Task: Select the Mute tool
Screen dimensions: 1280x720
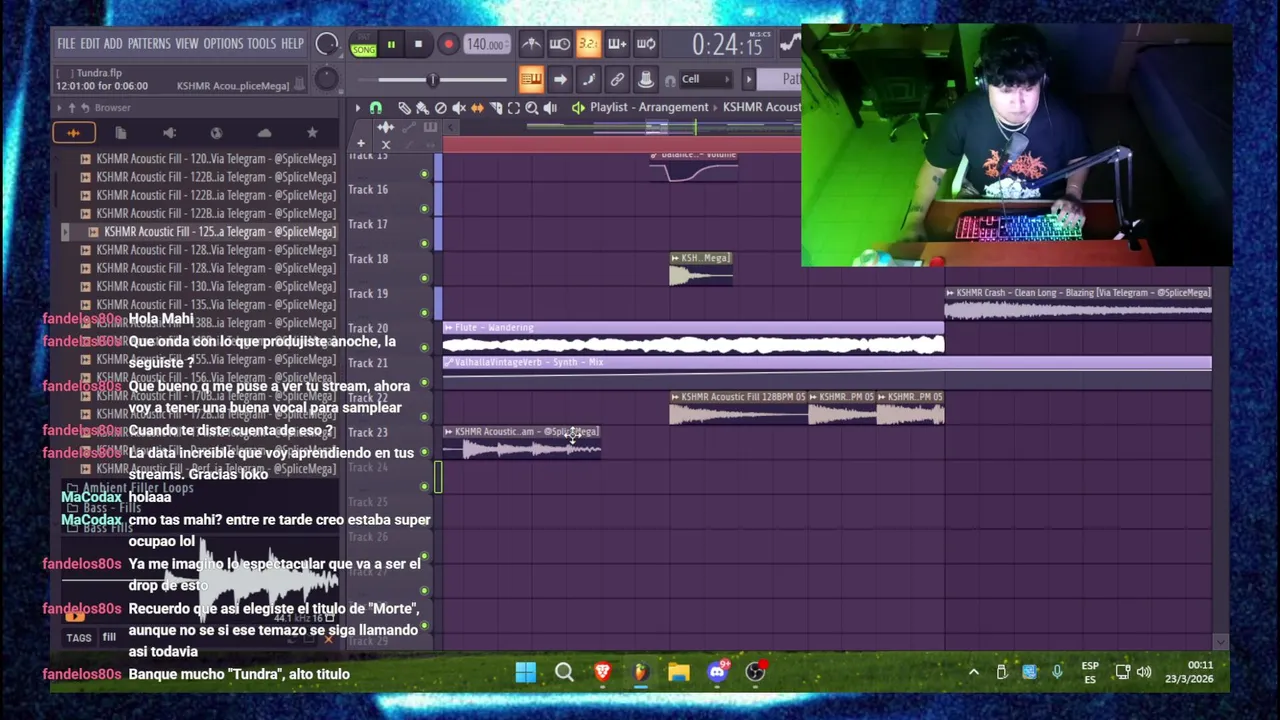Action: tap(459, 108)
